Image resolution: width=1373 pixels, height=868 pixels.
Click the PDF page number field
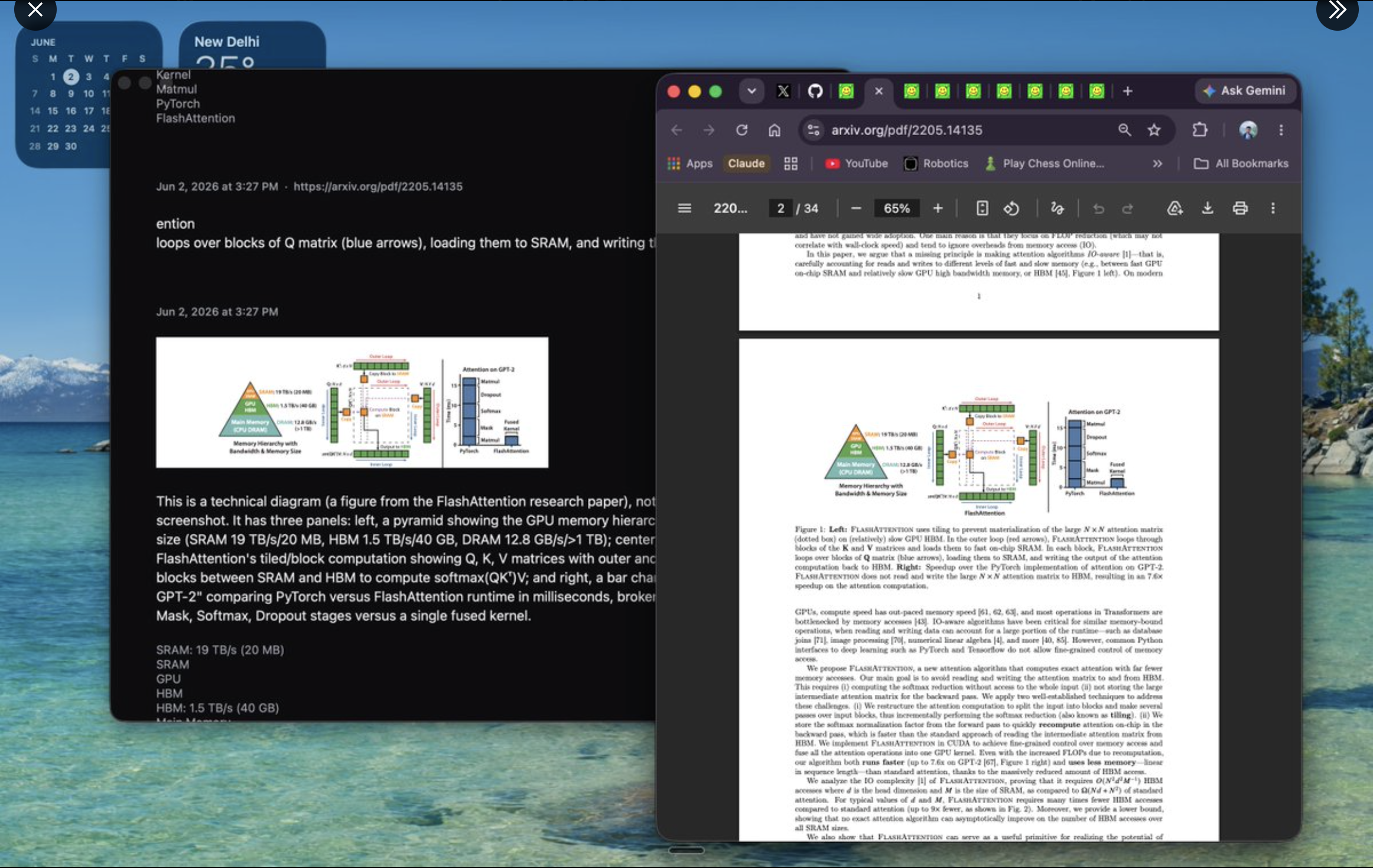coord(780,208)
